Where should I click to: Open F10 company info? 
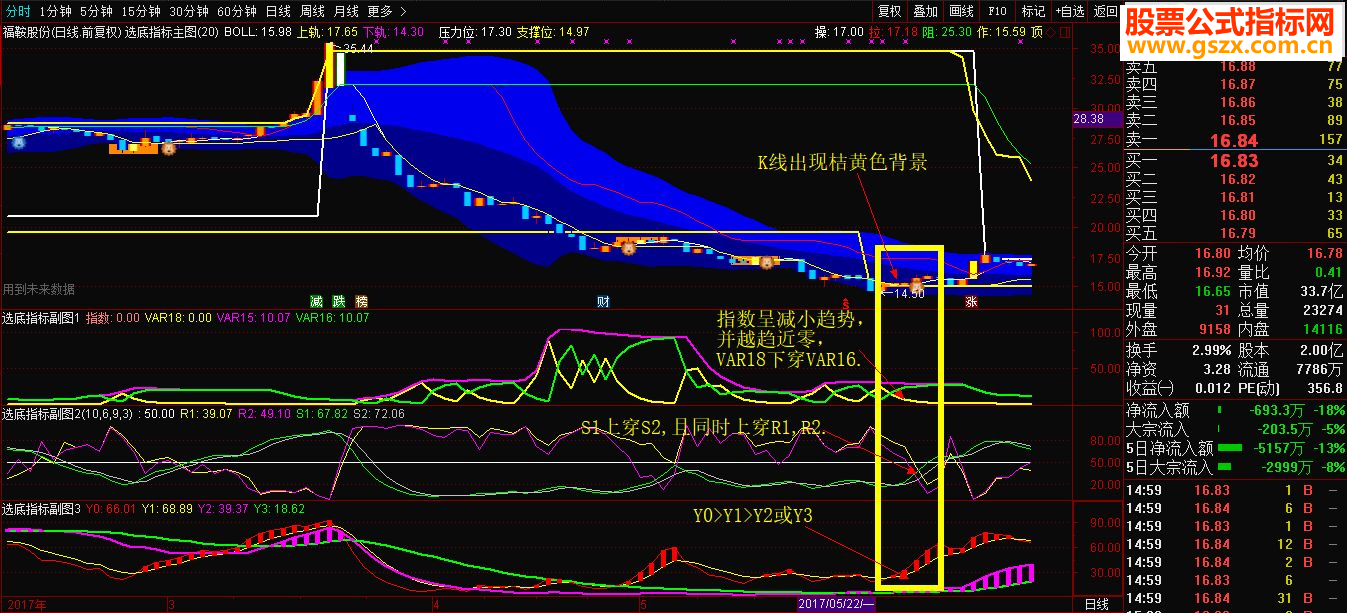pyautogui.click(x=997, y=11)
